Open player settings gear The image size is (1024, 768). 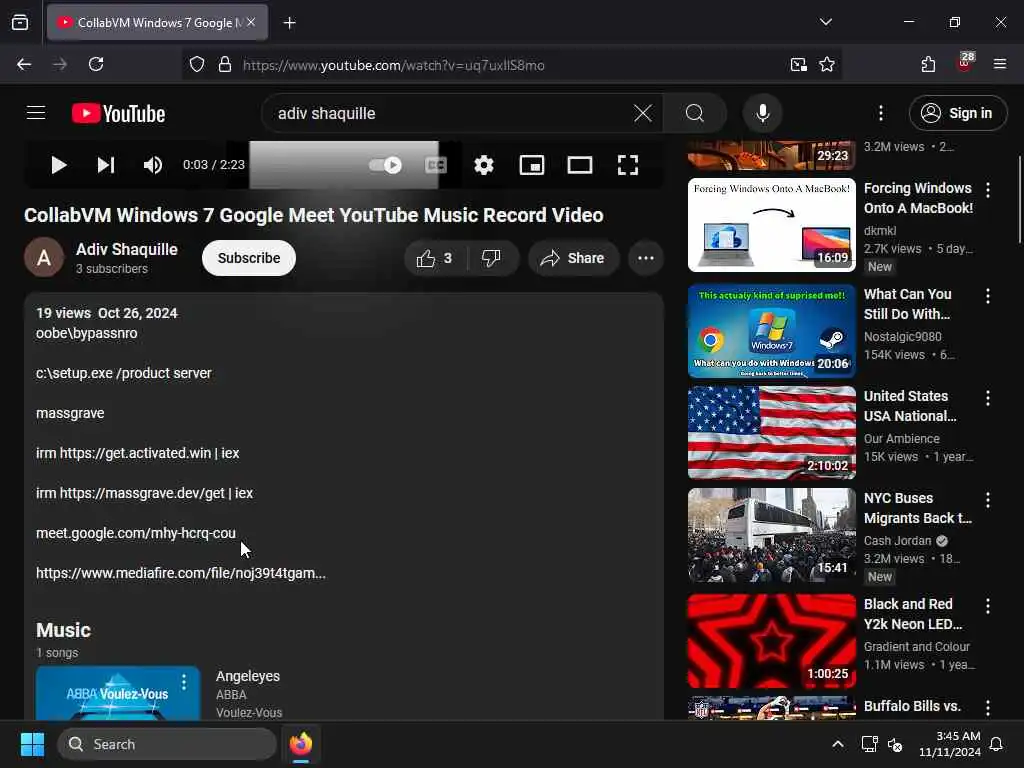[x=483, y=165]
